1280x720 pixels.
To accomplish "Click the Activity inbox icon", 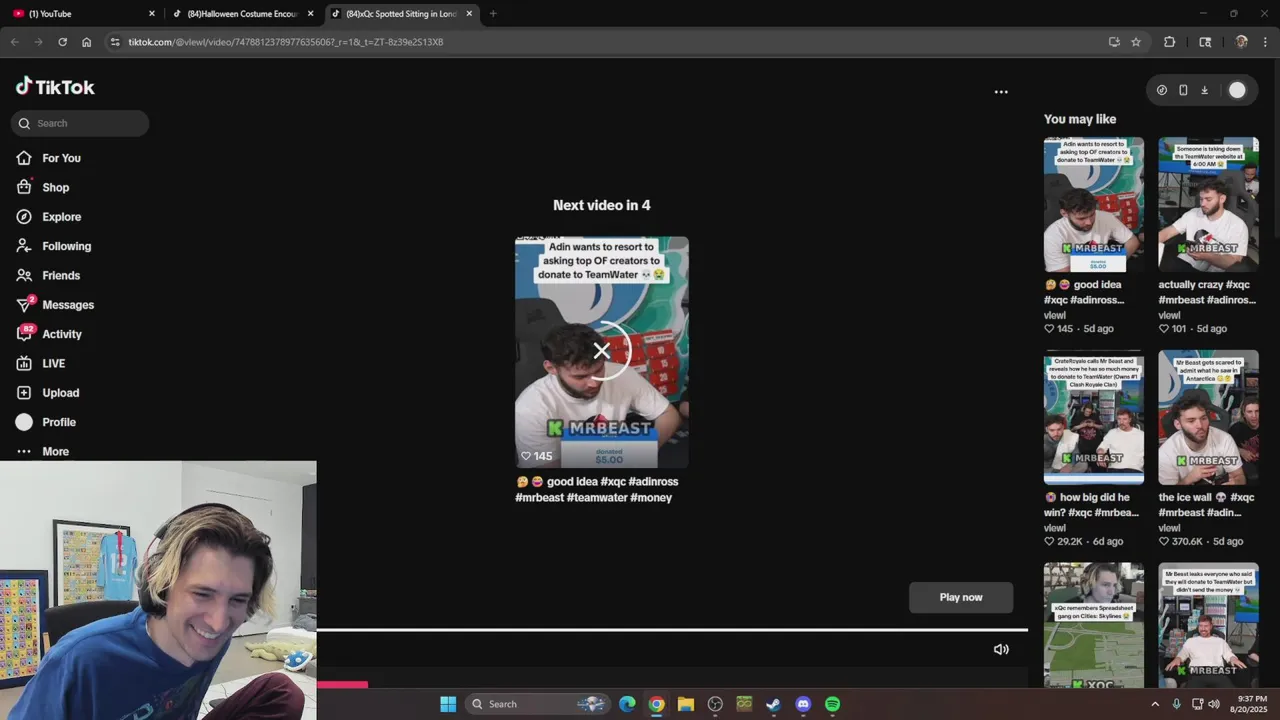I will pyautogui.click(x=24, y=334).
